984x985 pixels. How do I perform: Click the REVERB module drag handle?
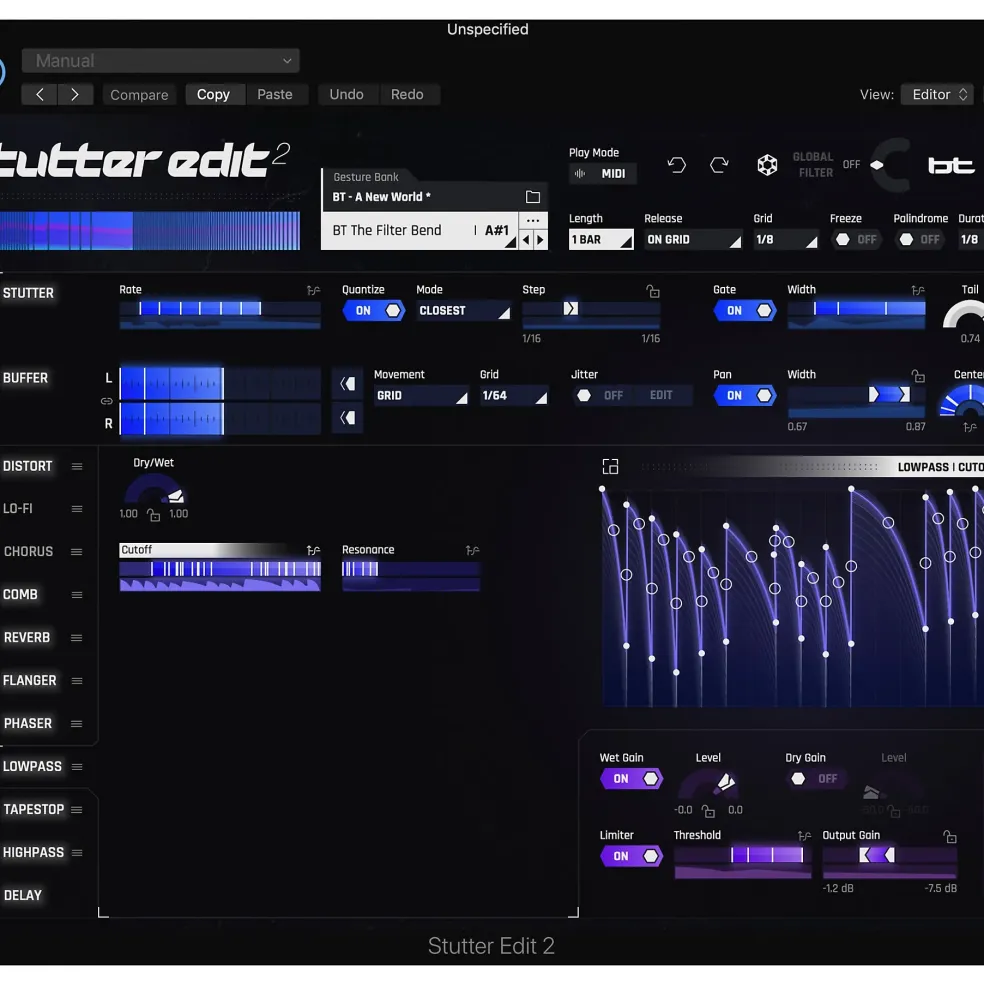click(77, 638)
